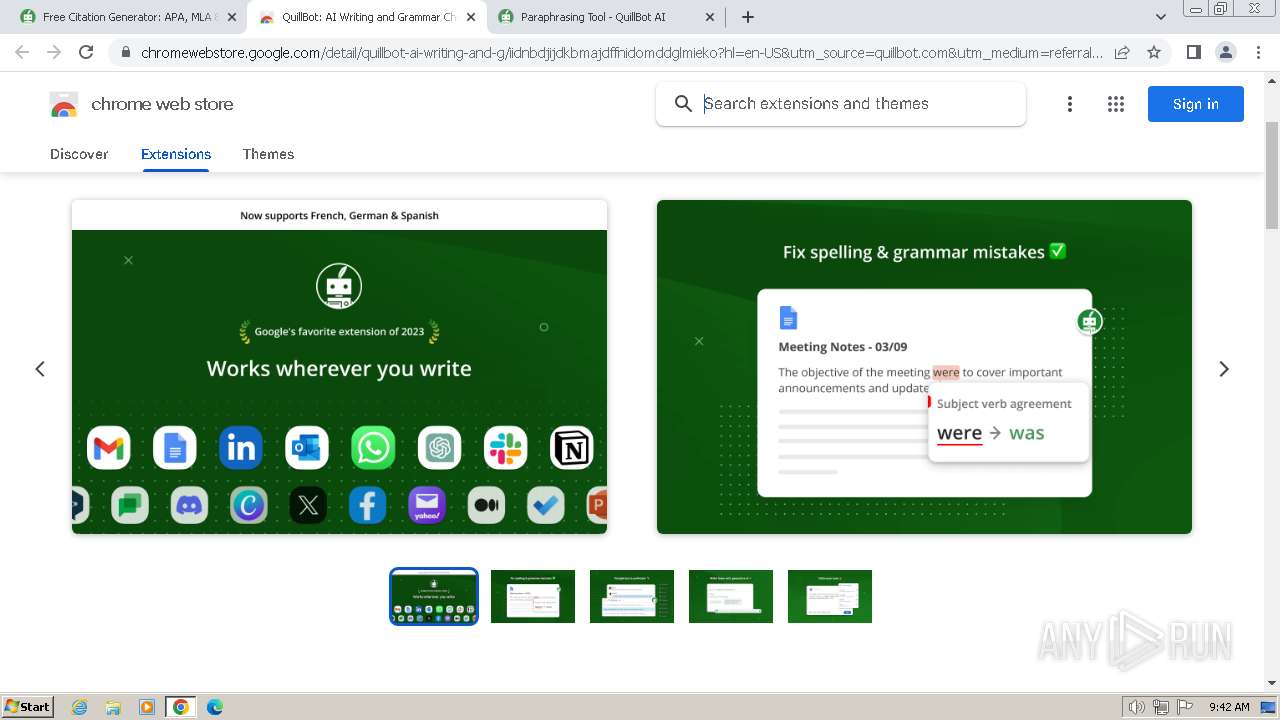Open the Windows Start menu
The height and width of the screenshot is (720, 1280).
[28, 707]
